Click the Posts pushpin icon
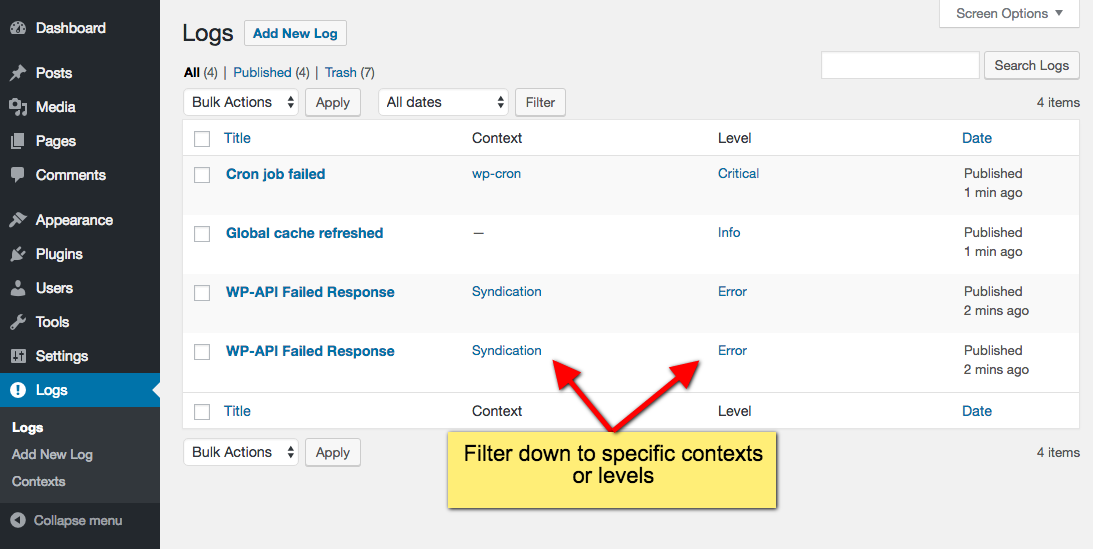This screenshot has width=1093, height=549. 18,73
